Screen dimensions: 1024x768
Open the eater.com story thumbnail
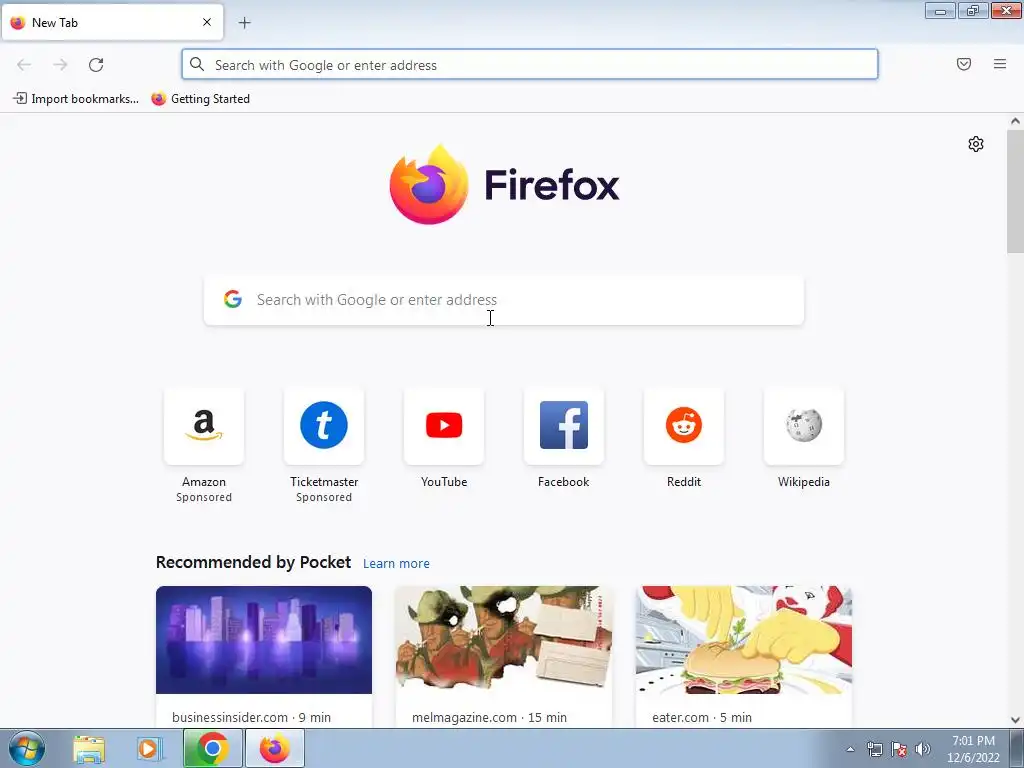point(744,640)
